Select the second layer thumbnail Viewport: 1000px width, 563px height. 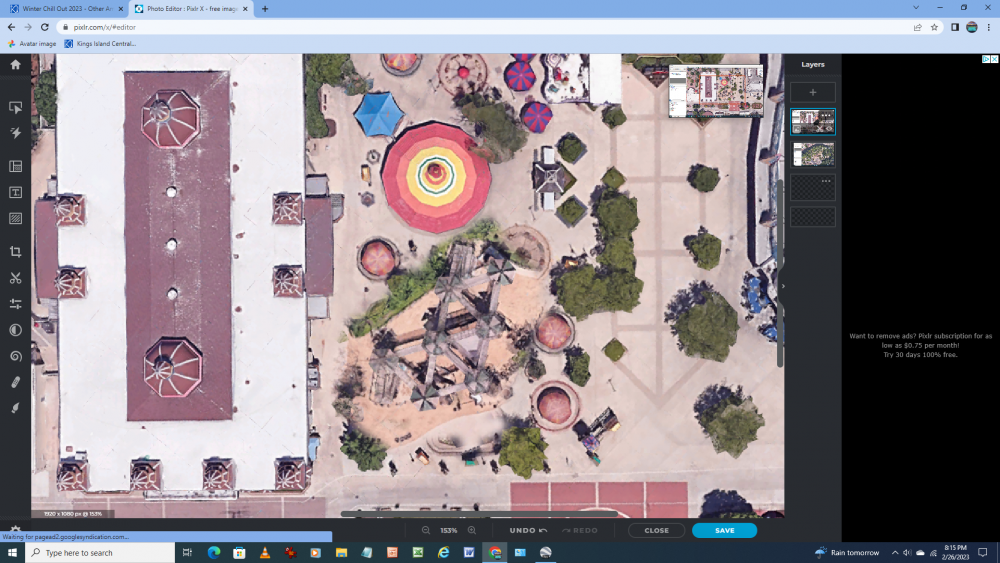813,154
